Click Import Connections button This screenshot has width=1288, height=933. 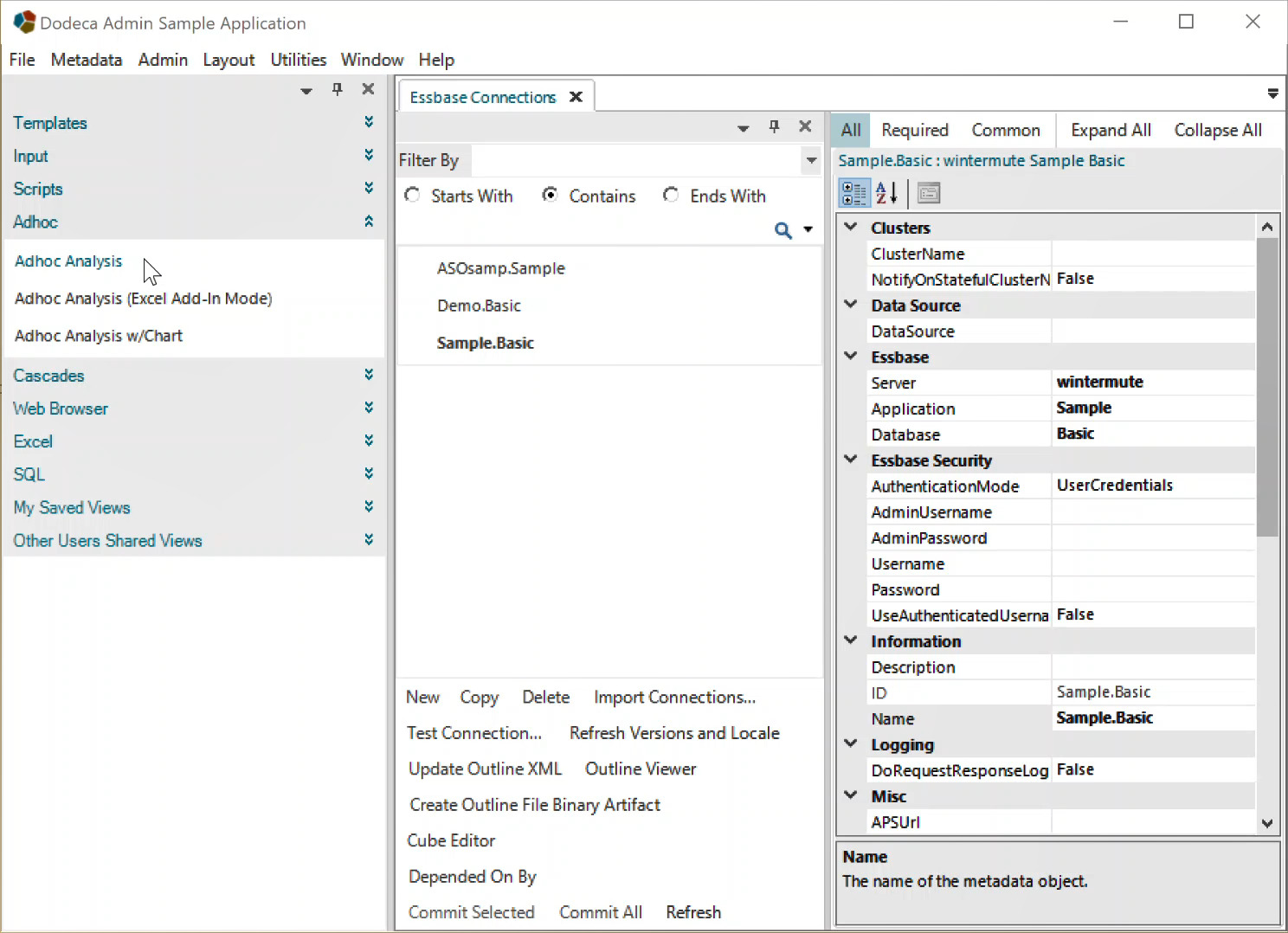674,697
